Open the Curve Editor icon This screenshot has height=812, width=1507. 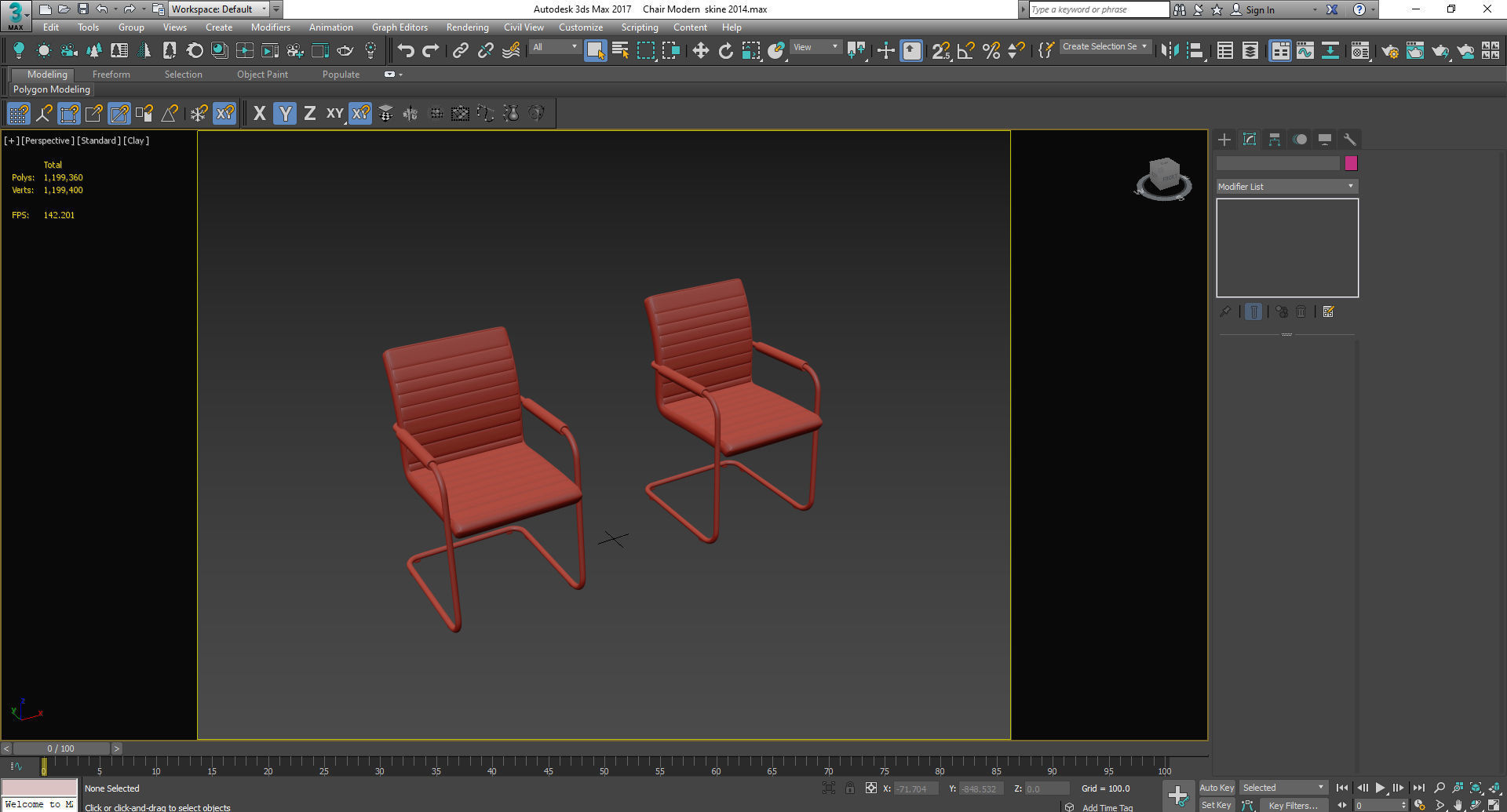[1304, 51]
